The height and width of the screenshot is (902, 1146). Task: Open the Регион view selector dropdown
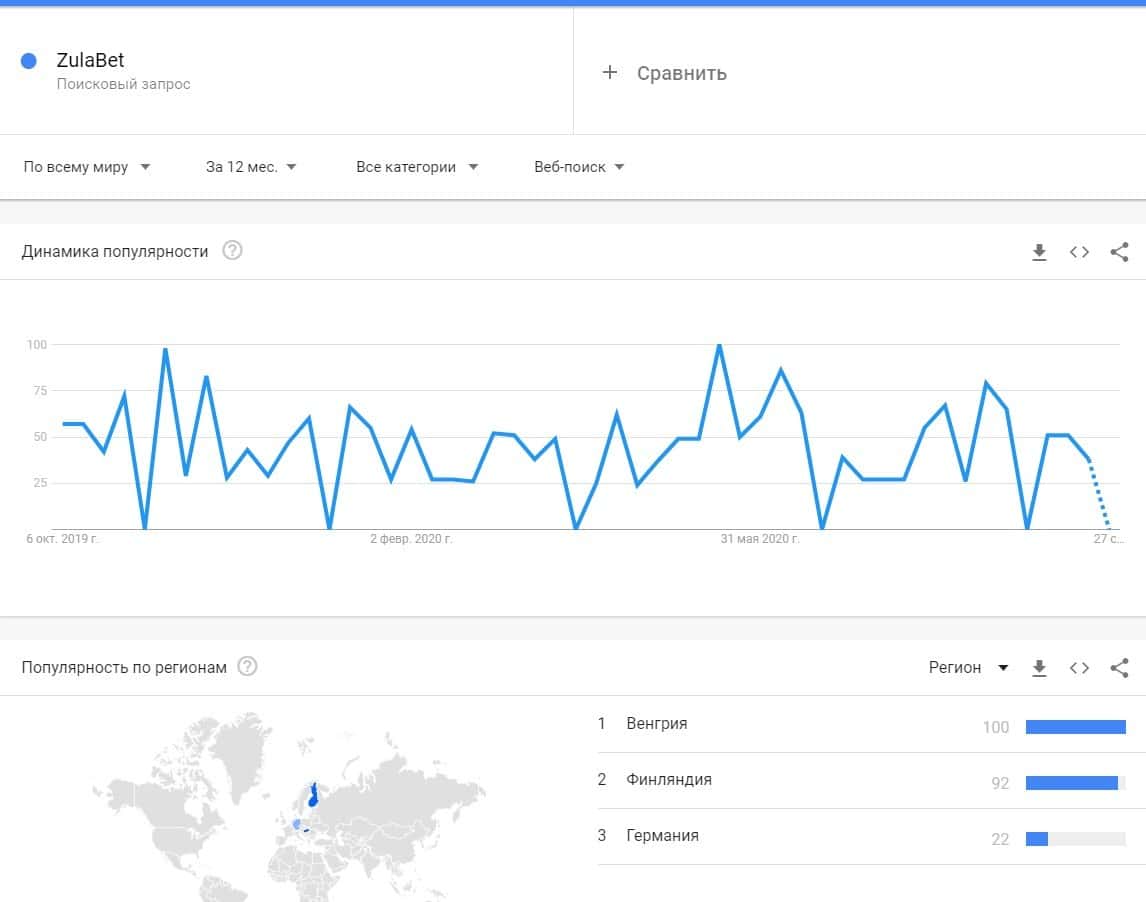pyautogui.click(x=968, y=668)
